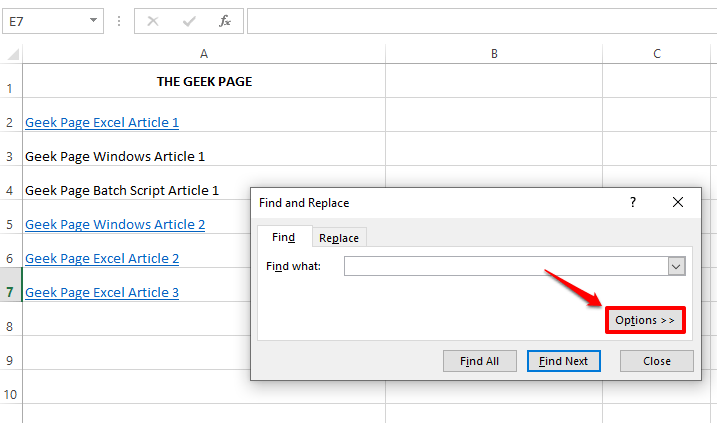
Task: Open the Name Box dropdown arrow
Action: coord(93,20)
